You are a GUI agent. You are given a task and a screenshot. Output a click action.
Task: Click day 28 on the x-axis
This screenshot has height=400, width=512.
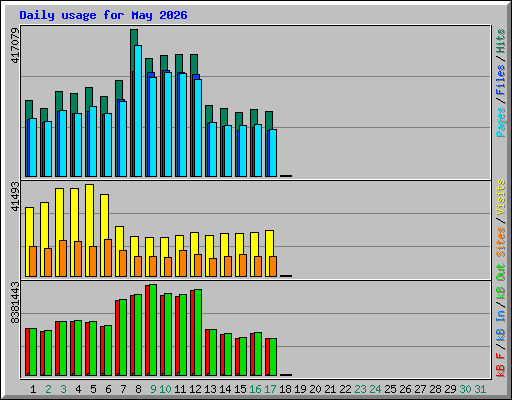(435, 389)
